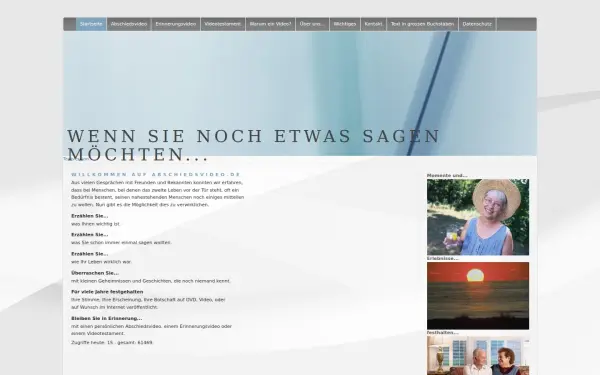Viewport: 600px width, 375px height.
Task: Click the 'Überraschen Sie...' heading
Action: coord(95,273)
